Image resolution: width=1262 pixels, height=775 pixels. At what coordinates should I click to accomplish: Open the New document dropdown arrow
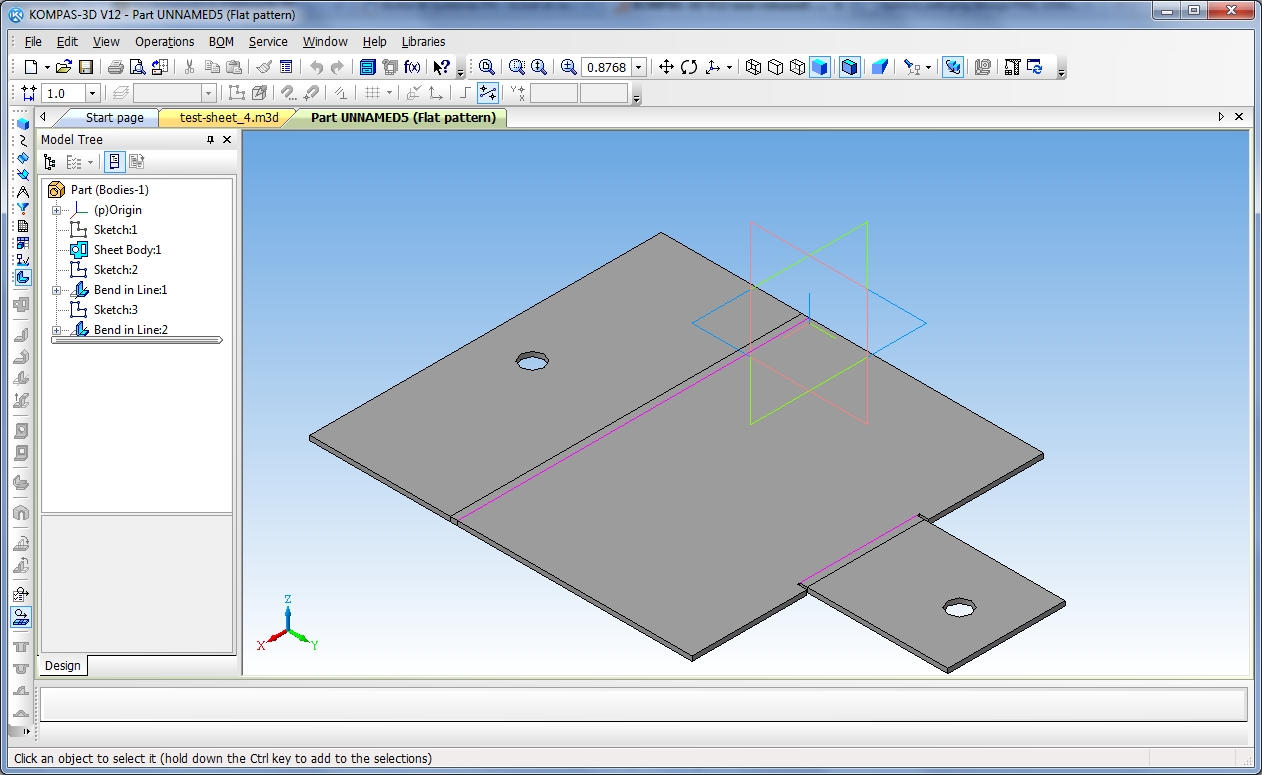[x=47, y=67]
